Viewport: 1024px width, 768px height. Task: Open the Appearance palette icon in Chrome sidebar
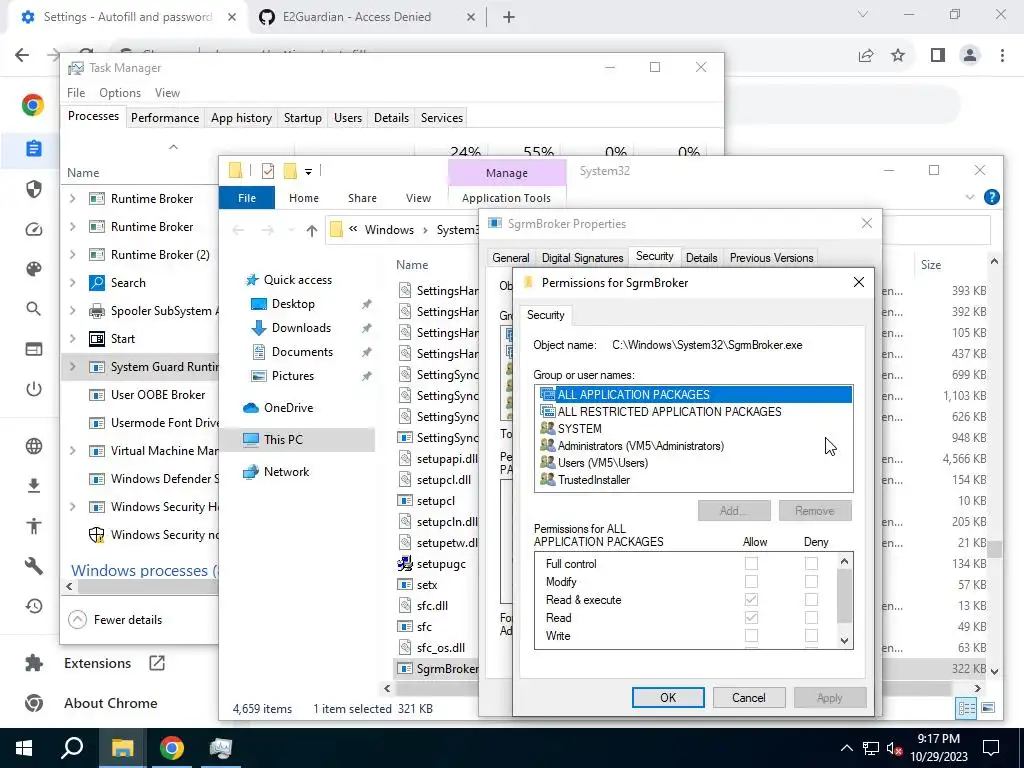click(33, 269)
